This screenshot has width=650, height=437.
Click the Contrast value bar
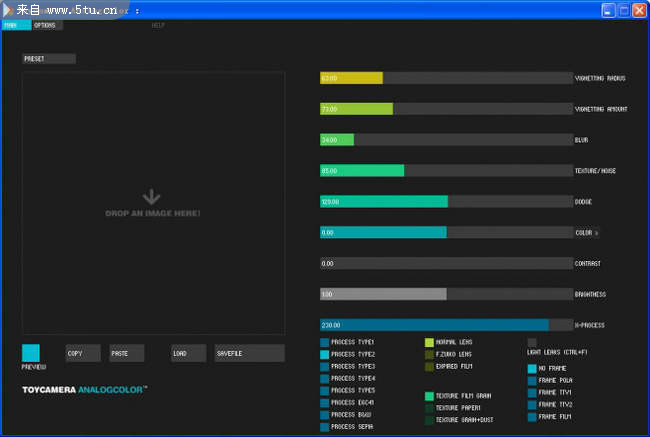click(445, 264)
